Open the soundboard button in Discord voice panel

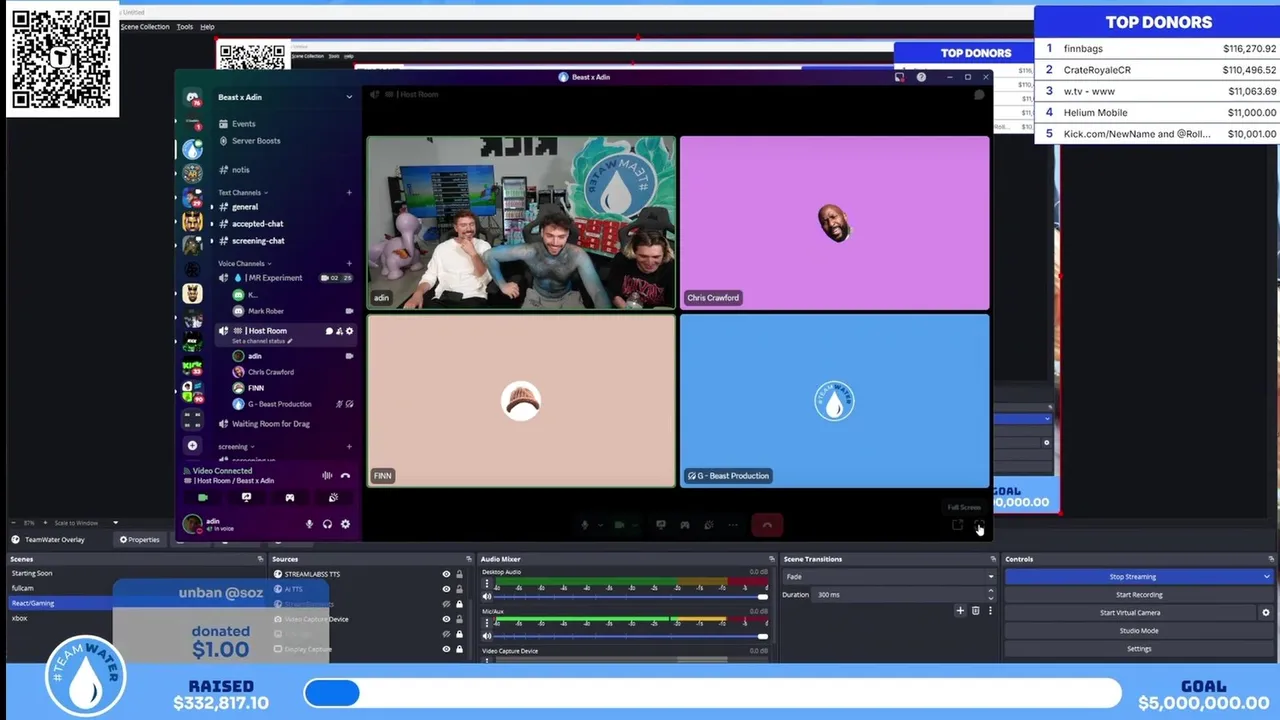333,497
